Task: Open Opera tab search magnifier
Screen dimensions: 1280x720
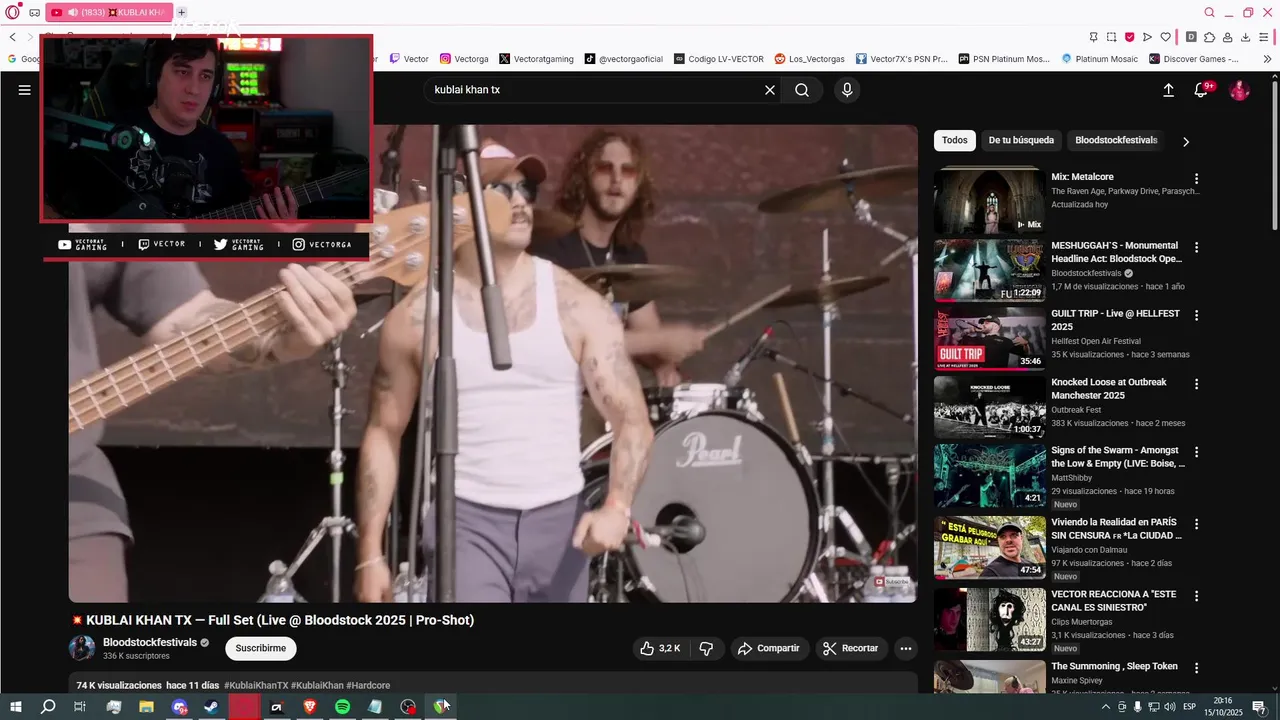Action: (x=1210, y=13)
